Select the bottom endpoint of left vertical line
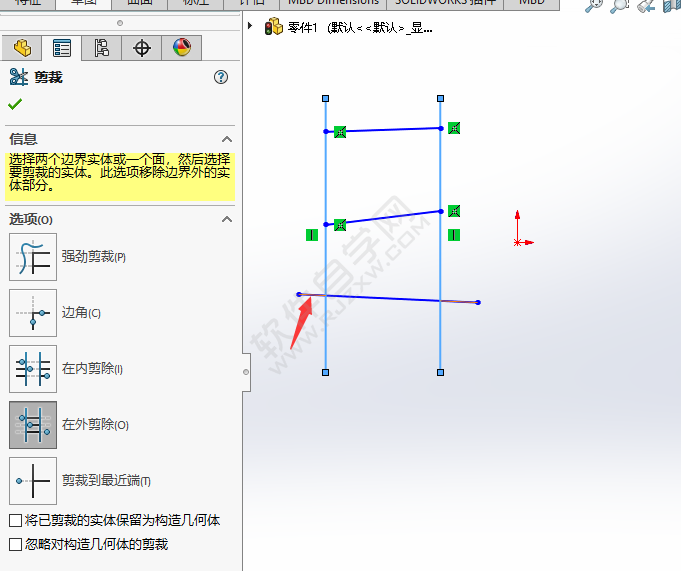Screen dimensions: 681x571 (325, 373)
